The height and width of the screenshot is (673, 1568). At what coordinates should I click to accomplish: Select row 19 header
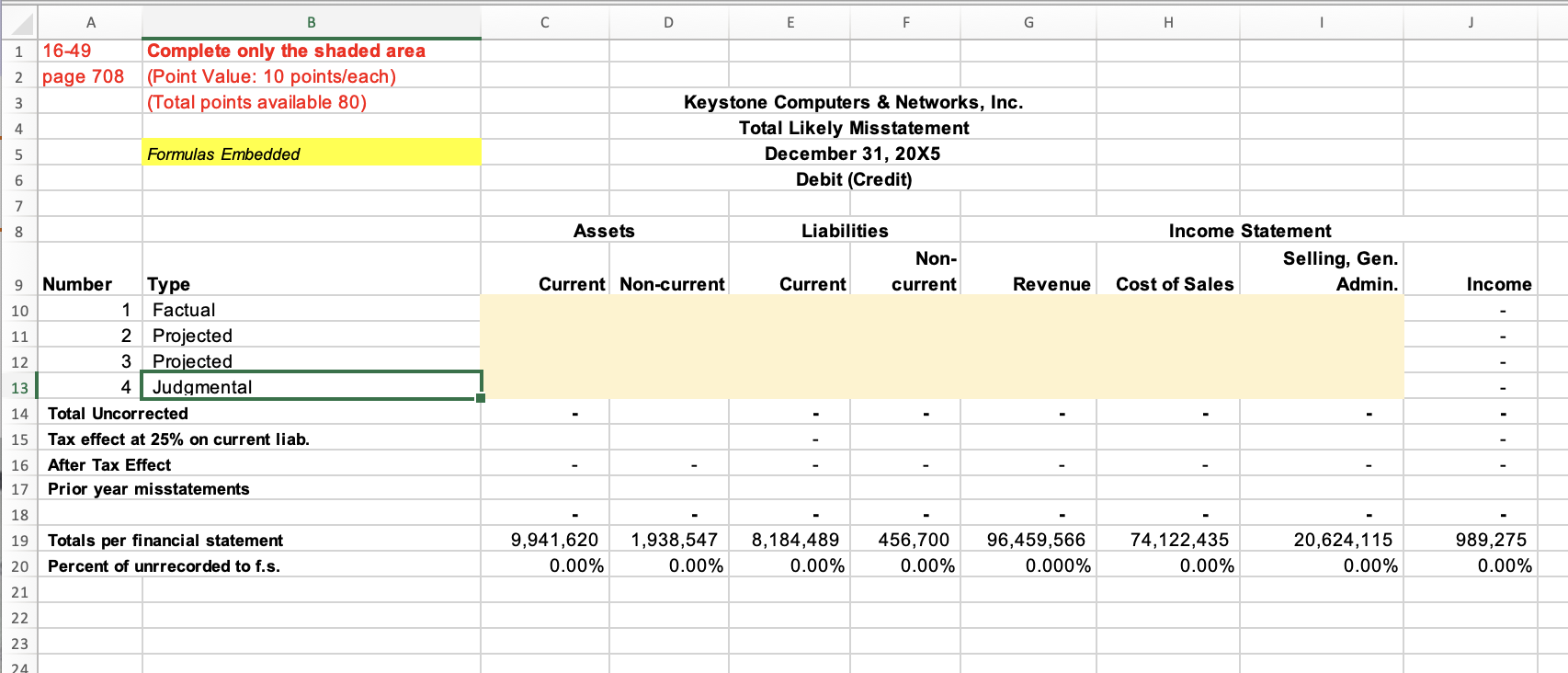click(x=19, y=540)
